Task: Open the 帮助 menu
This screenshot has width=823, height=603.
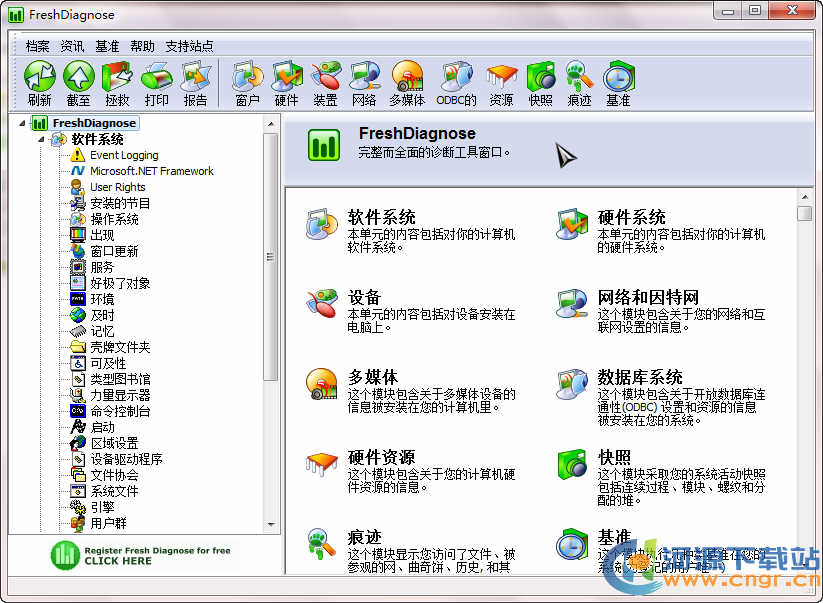Action: pyautogui.click(x=143, y=46)
